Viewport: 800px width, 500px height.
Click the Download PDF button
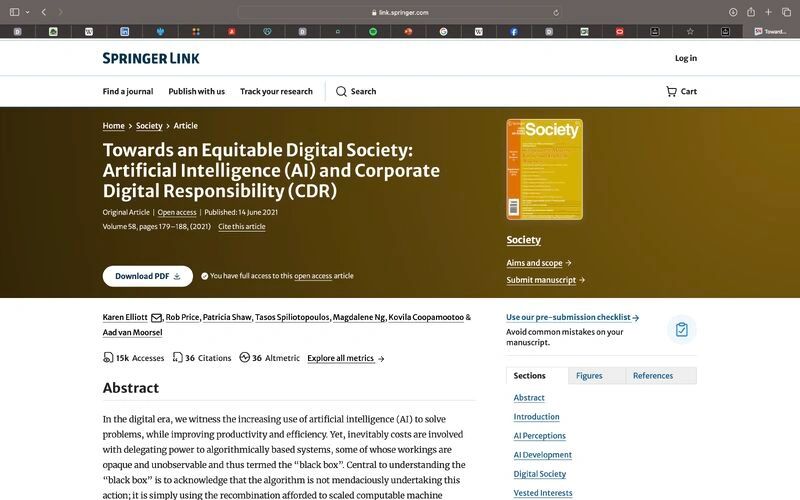click(x=147, y=276)
